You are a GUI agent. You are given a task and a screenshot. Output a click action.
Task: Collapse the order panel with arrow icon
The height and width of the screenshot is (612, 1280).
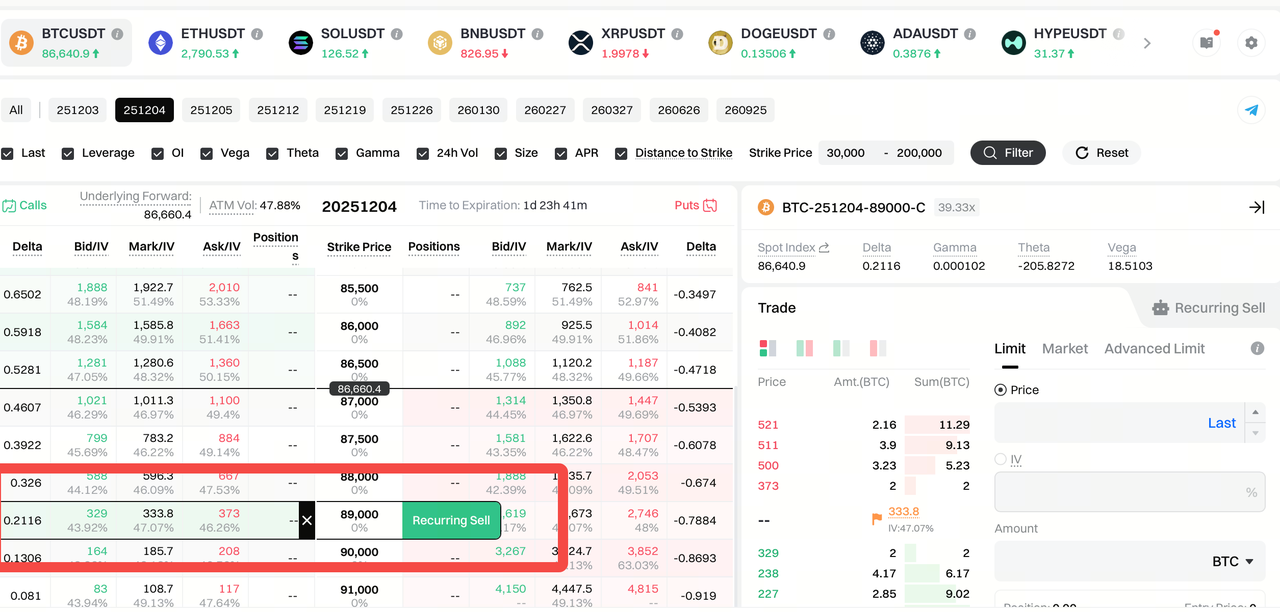tap(1257, 207)
